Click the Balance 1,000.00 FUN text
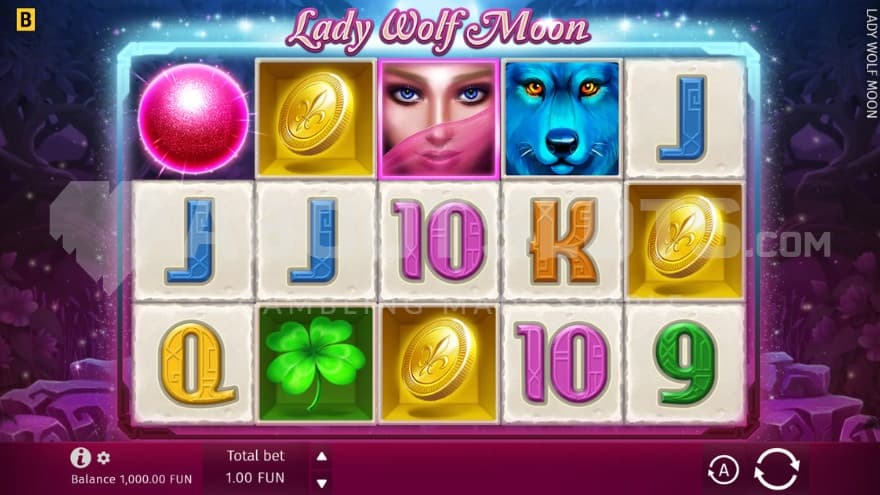This screenshot has width=880, height=495. coord(131,479)
